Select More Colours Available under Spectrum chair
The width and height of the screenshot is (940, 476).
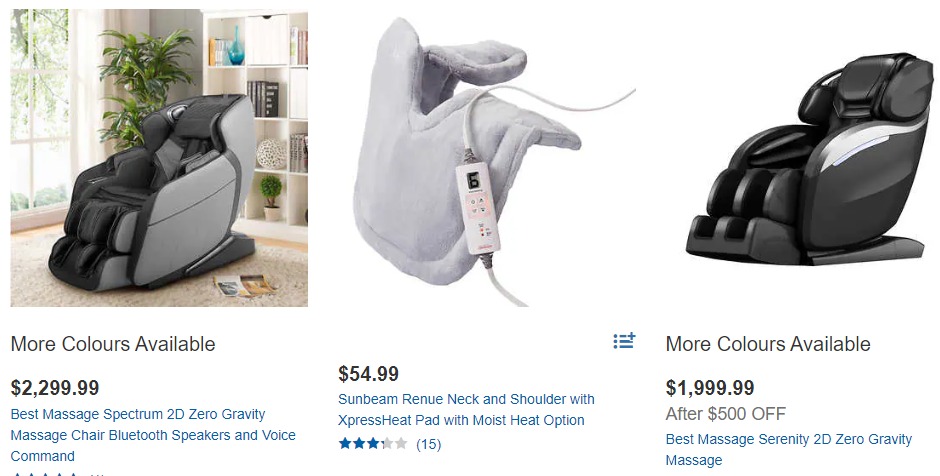[x=113, y=344]
